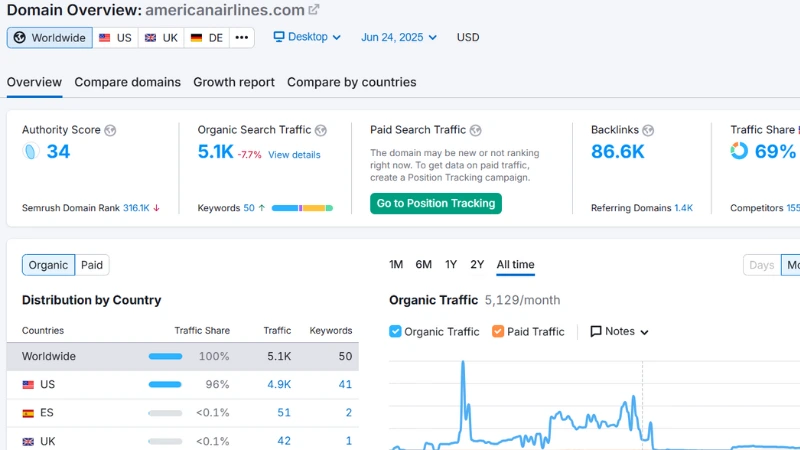800x450 pixels.
Task: Click View details link
Action: 294,155
